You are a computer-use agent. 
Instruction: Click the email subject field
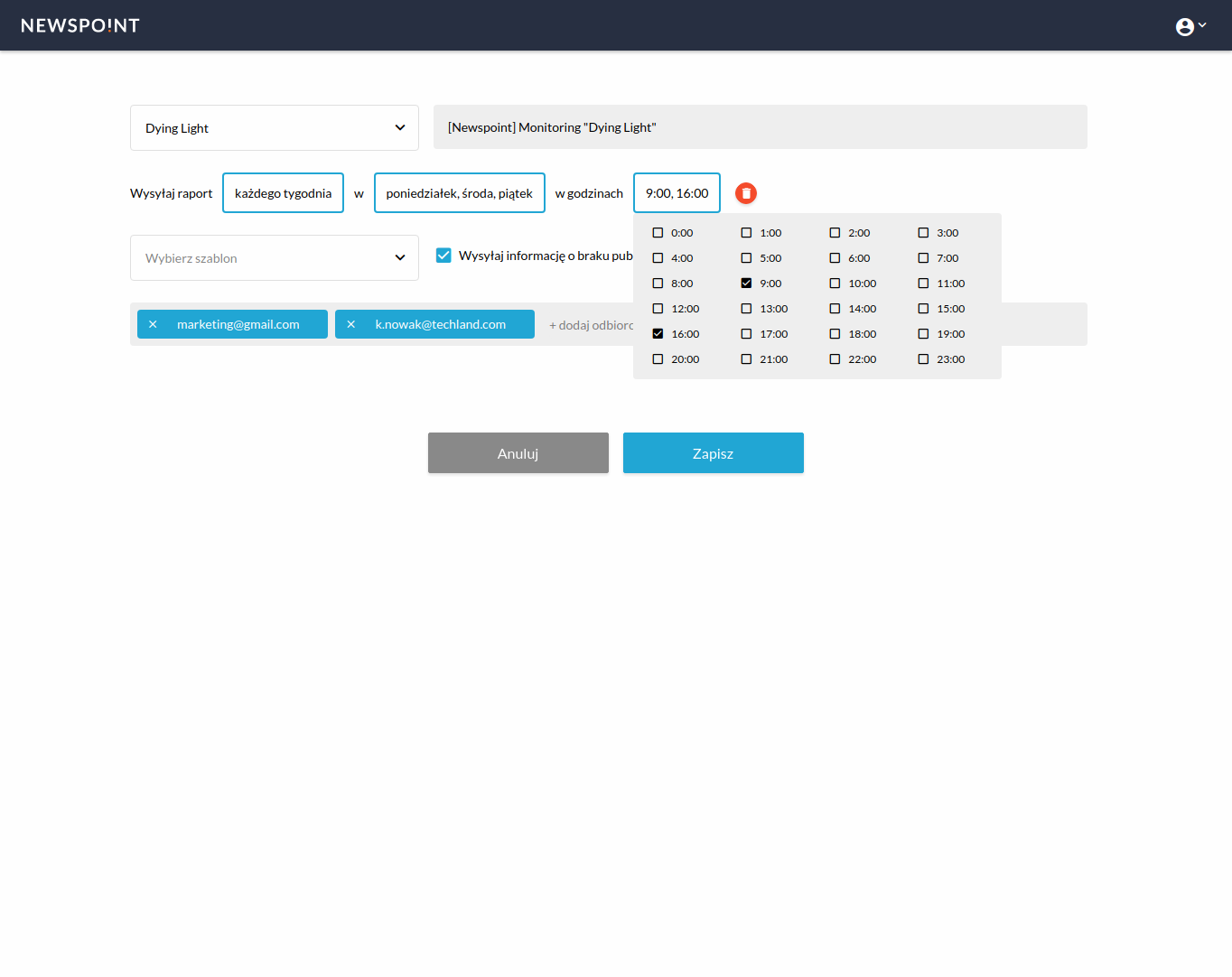click(760, 127)
